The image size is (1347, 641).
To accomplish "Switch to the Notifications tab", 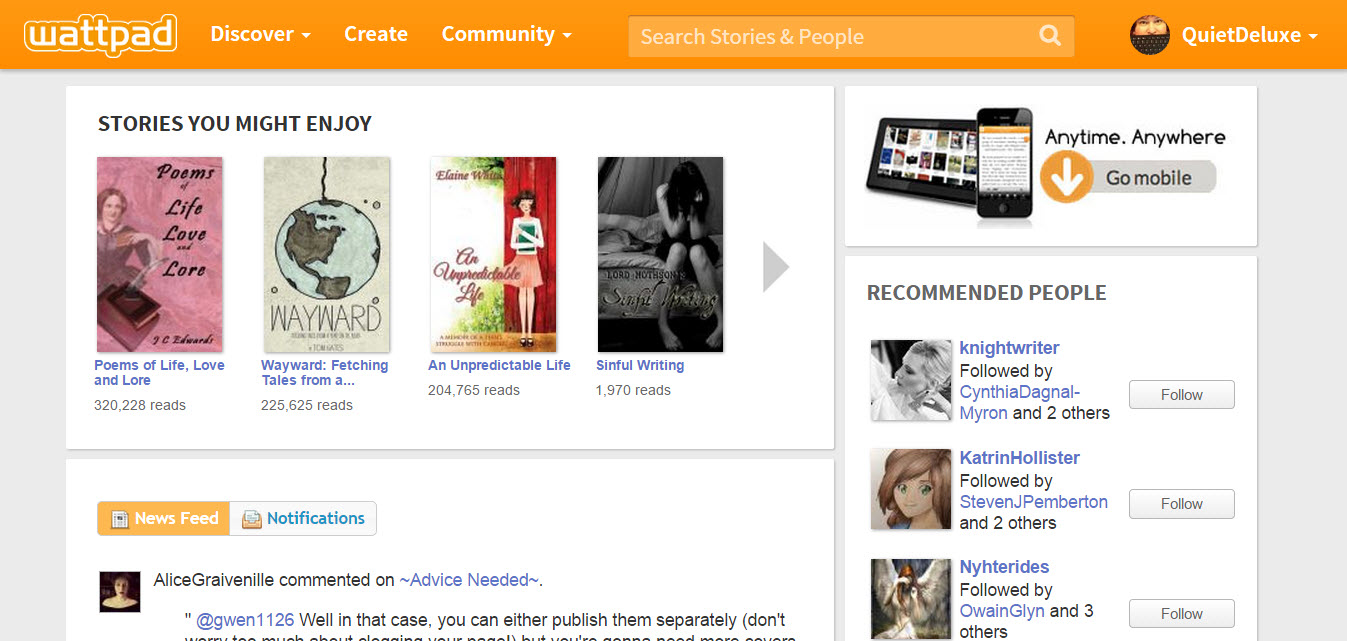I will [303, 518].
